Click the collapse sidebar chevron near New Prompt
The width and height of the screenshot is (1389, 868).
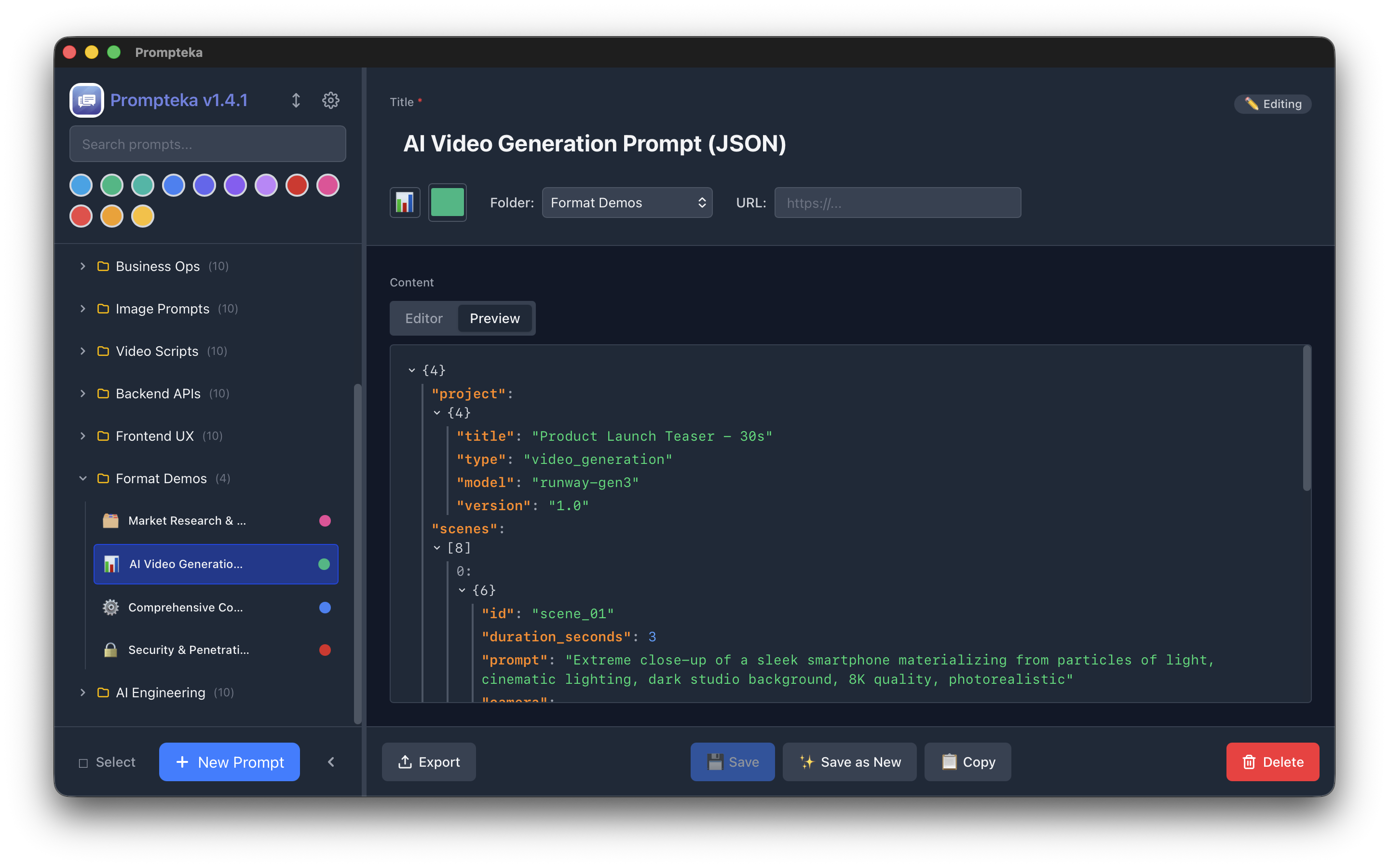[331, 762]
